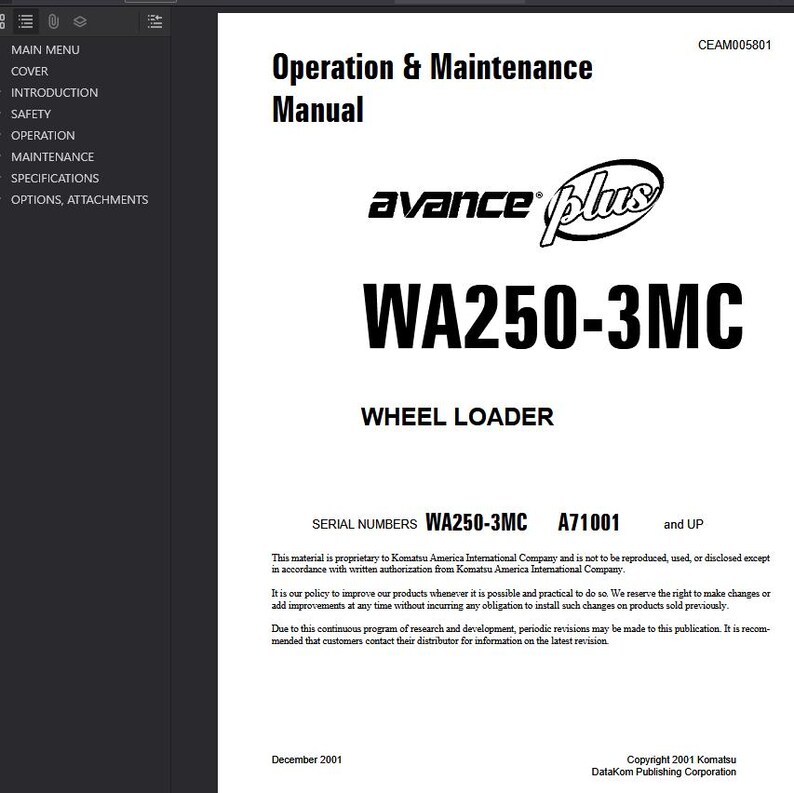The width and height of the screenshot is (794, 793).
Task: Open the attachments panel
Action: point(53,22)
